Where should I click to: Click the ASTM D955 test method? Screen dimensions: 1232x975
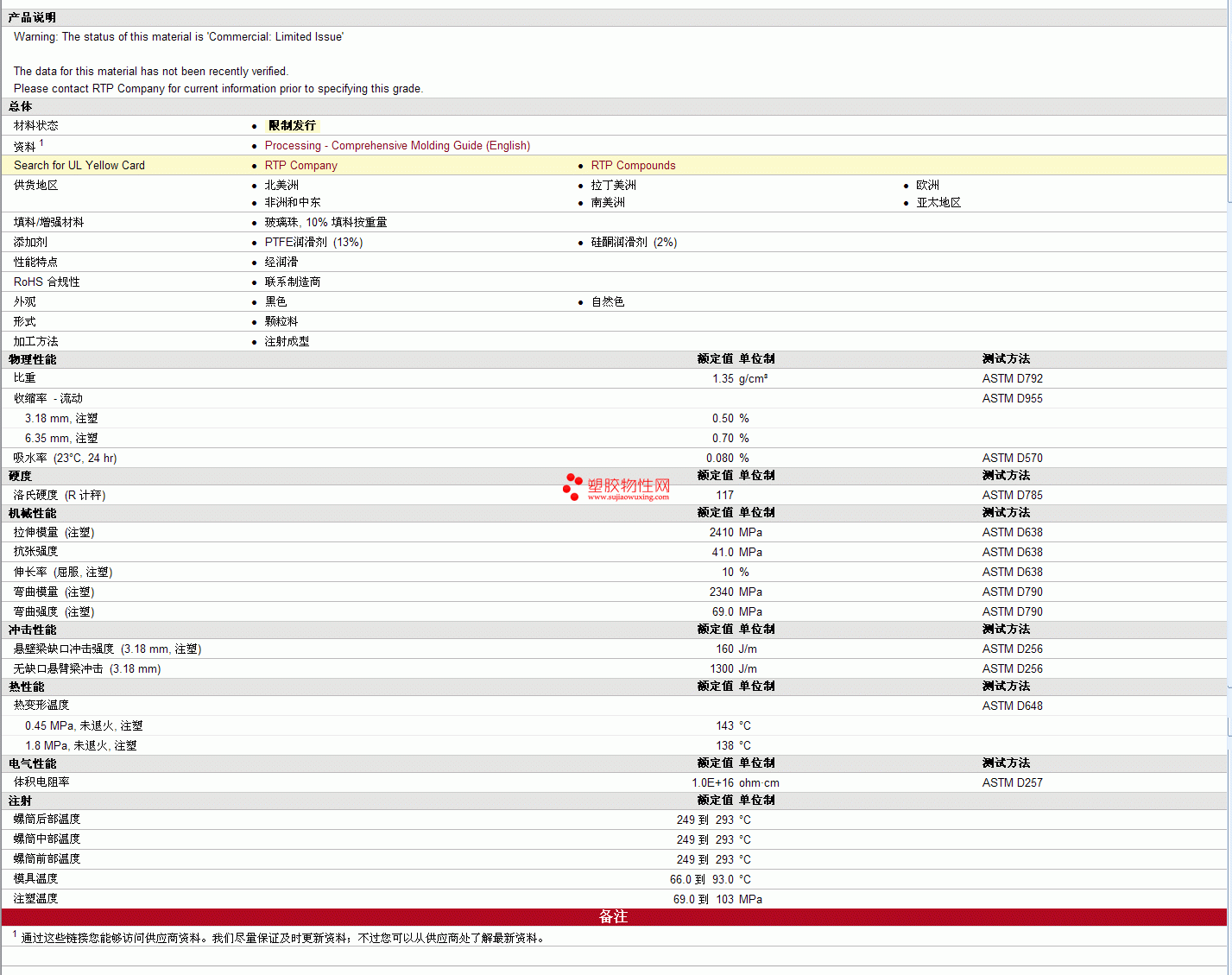[x=1012, y=399]
